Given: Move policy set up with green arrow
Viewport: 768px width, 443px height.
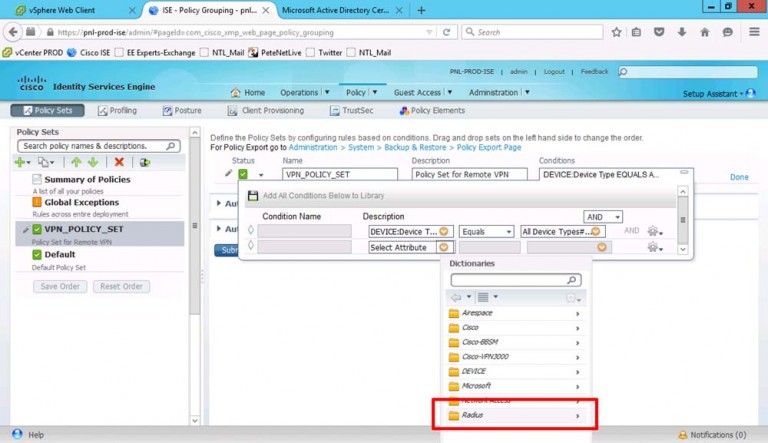Looking at the screenshot, I should pyautogui.click(x=76, y=162).
